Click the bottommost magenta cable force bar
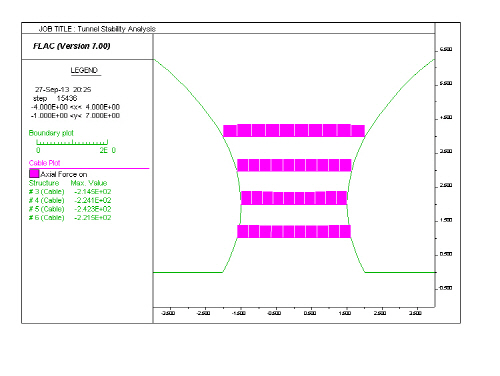The image size is (500, 376). pos(294,231)
